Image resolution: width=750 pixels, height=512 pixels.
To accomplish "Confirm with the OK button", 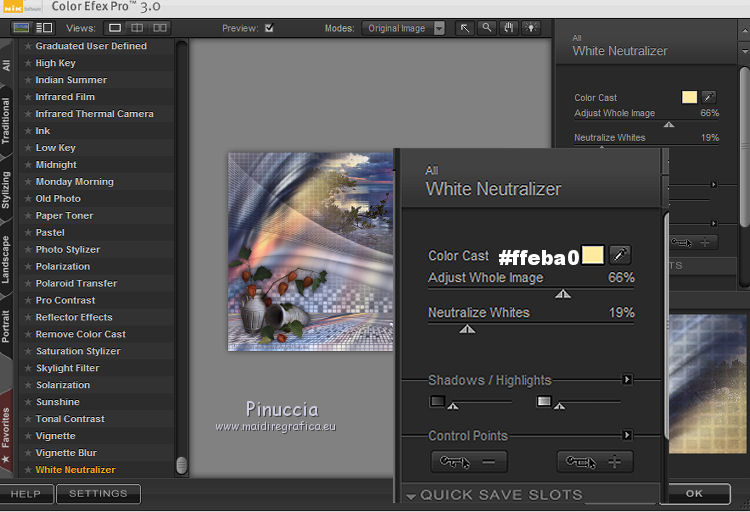I will point(695,493).
